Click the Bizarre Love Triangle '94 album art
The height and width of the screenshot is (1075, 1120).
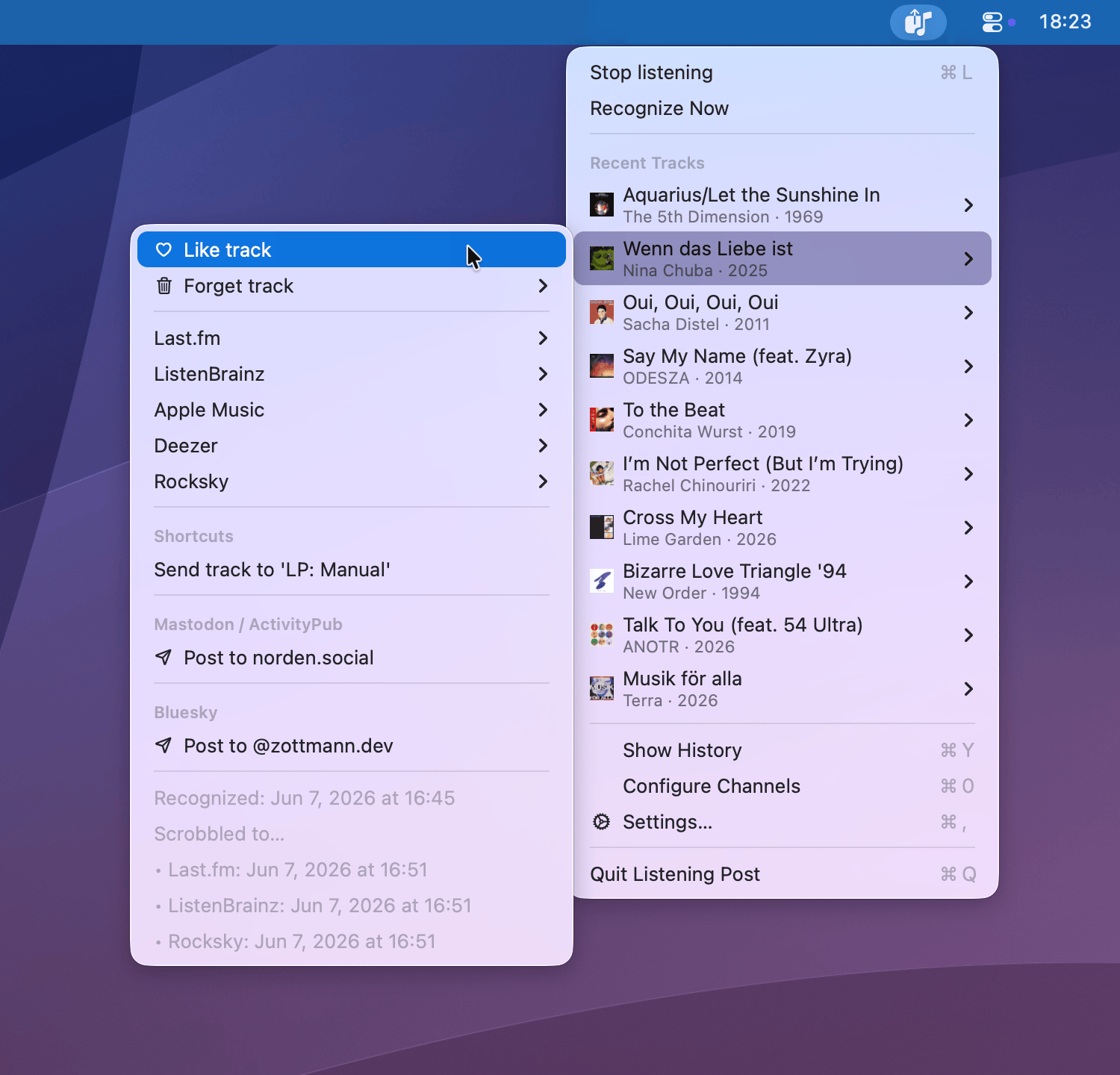[x=602, y=581]
